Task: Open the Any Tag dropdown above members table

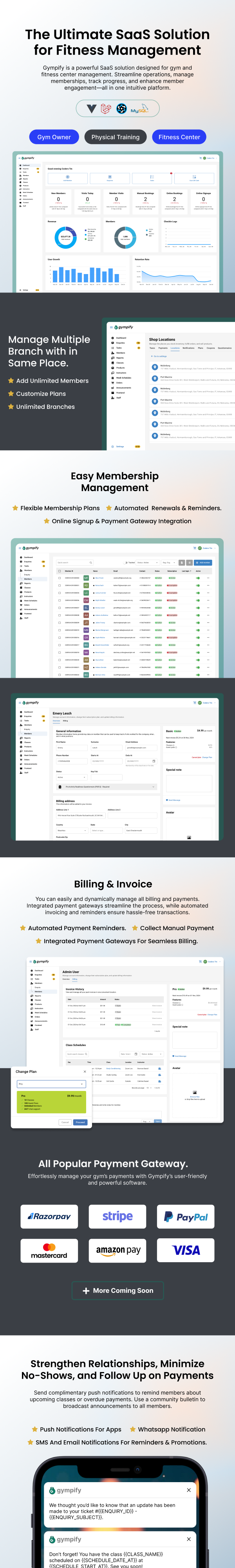Action: (x=169, y=563)
